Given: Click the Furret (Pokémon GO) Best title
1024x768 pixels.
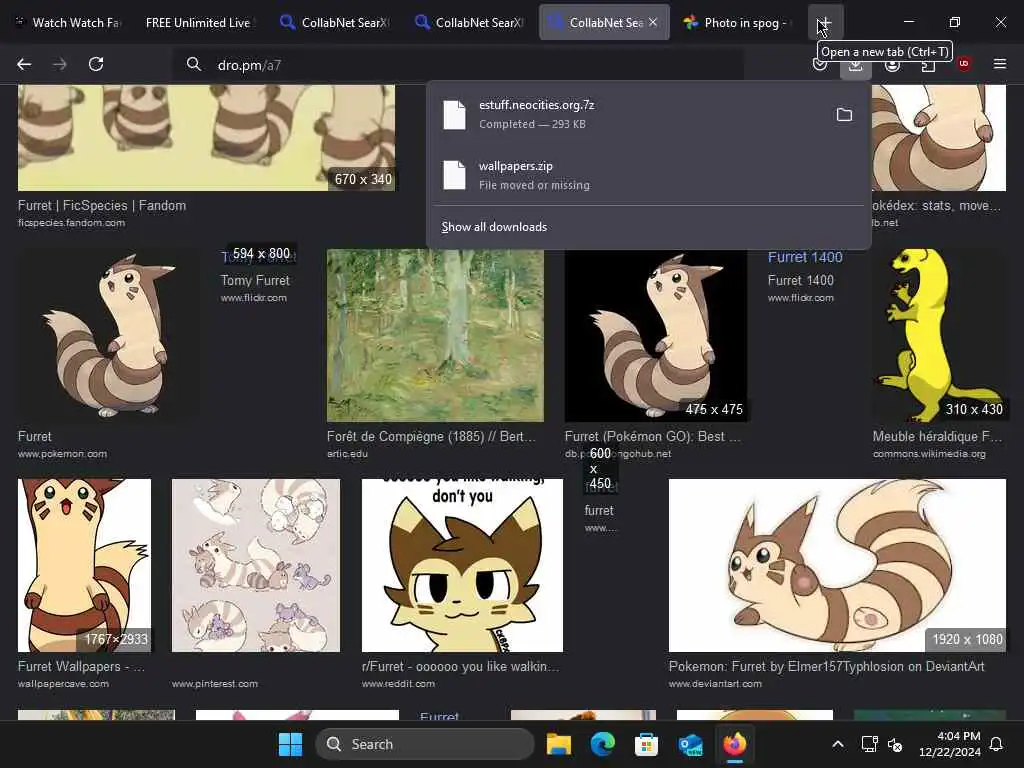Looking at the screenshot, I should pos(652,436).
